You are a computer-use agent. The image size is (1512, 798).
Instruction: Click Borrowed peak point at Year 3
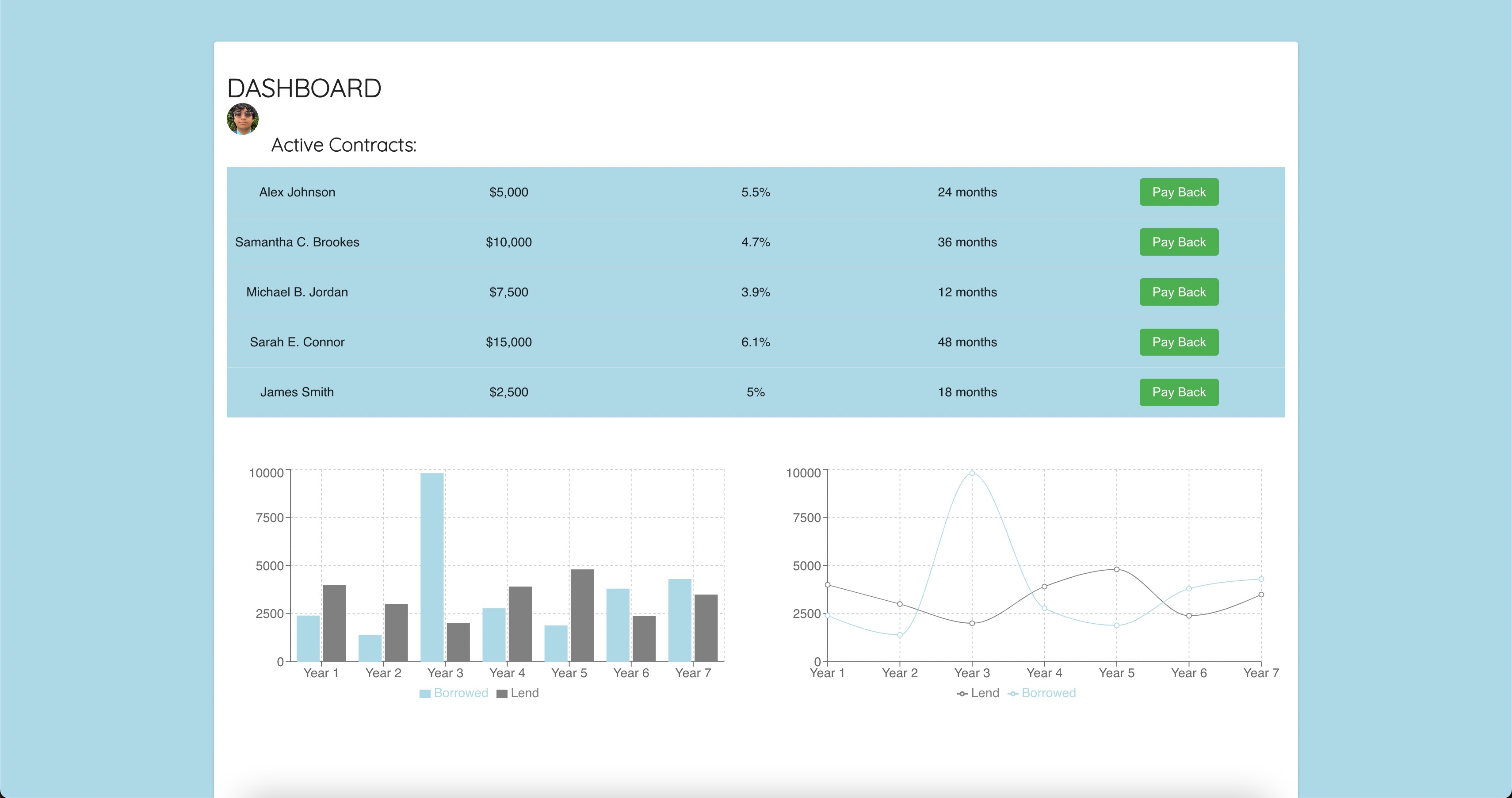pos(972,473)
